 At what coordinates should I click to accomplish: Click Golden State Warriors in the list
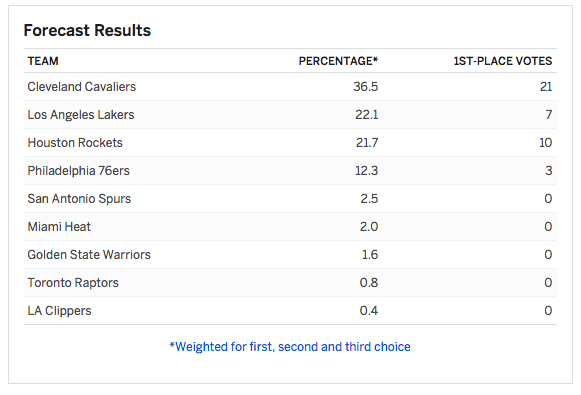coord(89,255)
